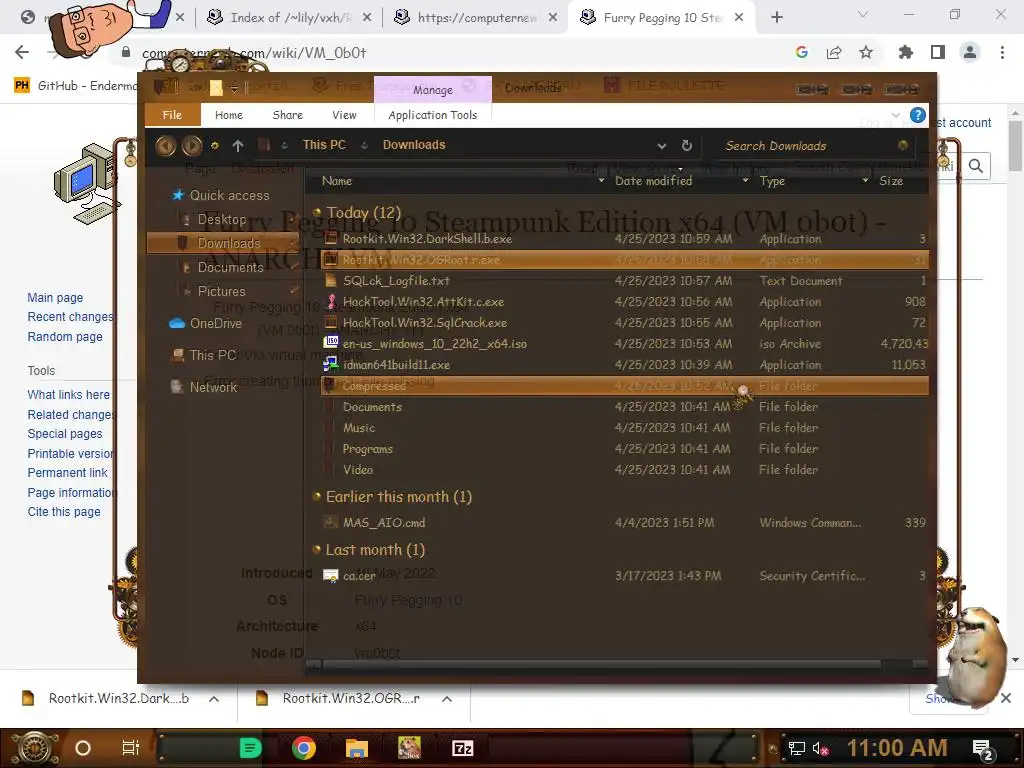Viewport: 1024px width, 768px height.
Task: Switch to https://computernew Chrome tab
Action: click(x=476, y=18)
